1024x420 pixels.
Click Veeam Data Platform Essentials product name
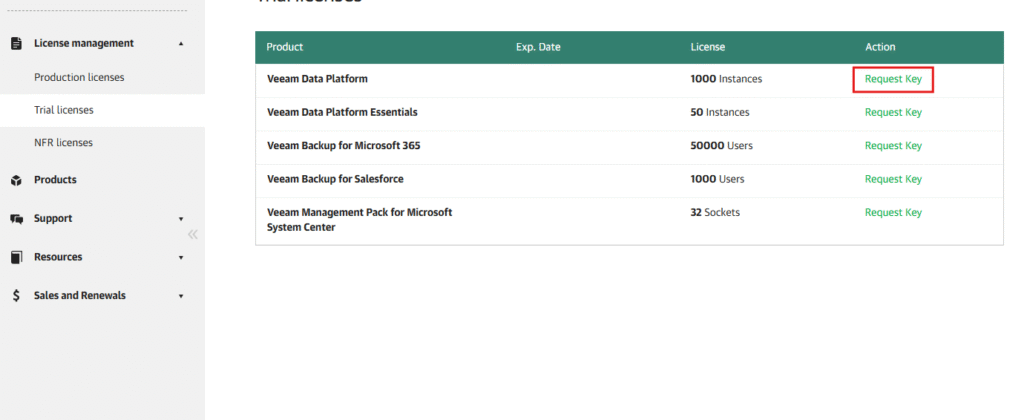pyautogui.click(x=342, y=112)
